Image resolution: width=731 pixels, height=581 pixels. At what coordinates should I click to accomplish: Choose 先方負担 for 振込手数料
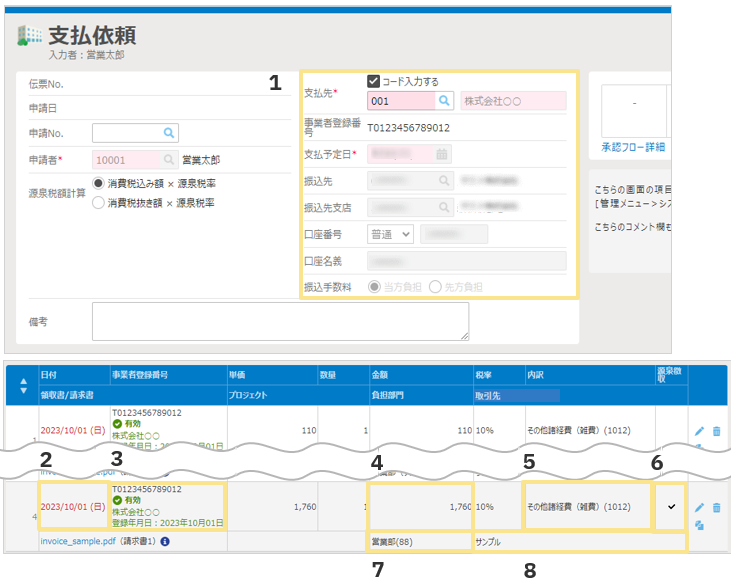(x=435, y=287)
